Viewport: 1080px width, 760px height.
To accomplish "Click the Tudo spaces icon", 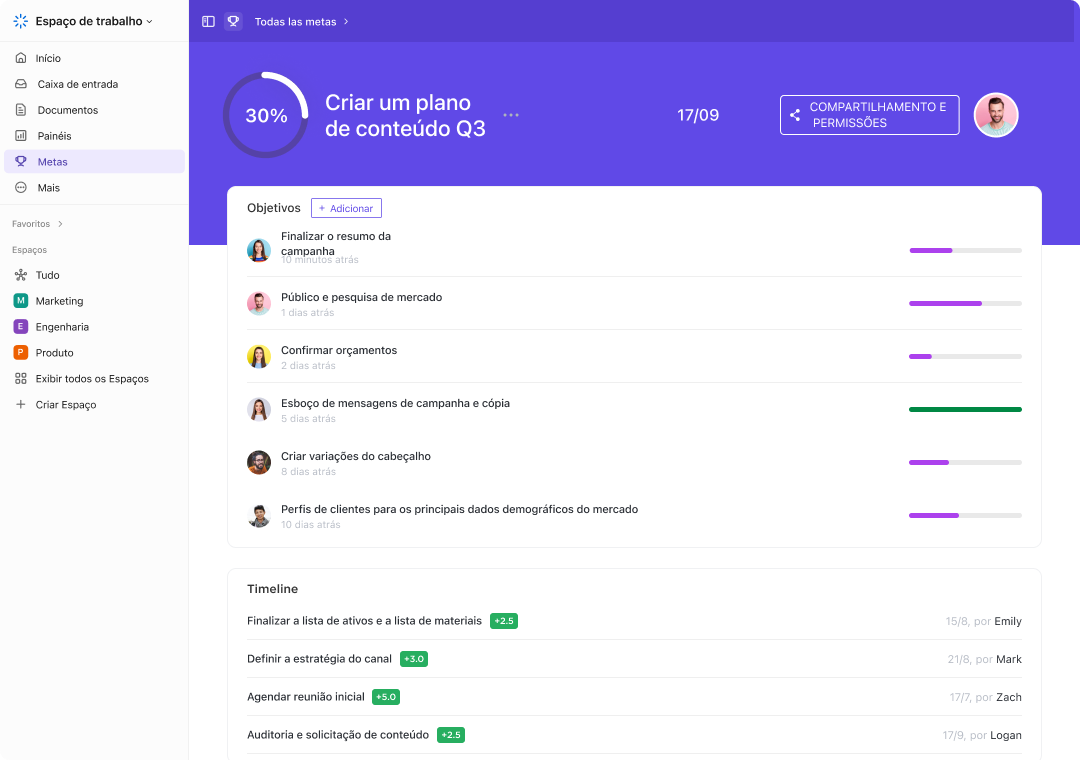I will [21, 275].
